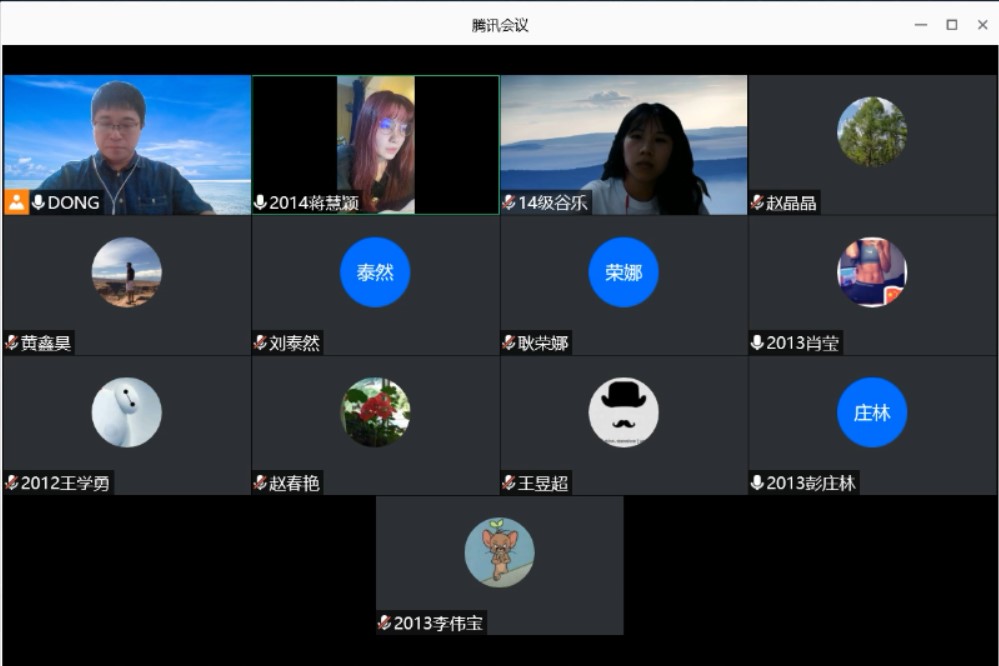Click the red flower avatar of 赵春艳

375,412
